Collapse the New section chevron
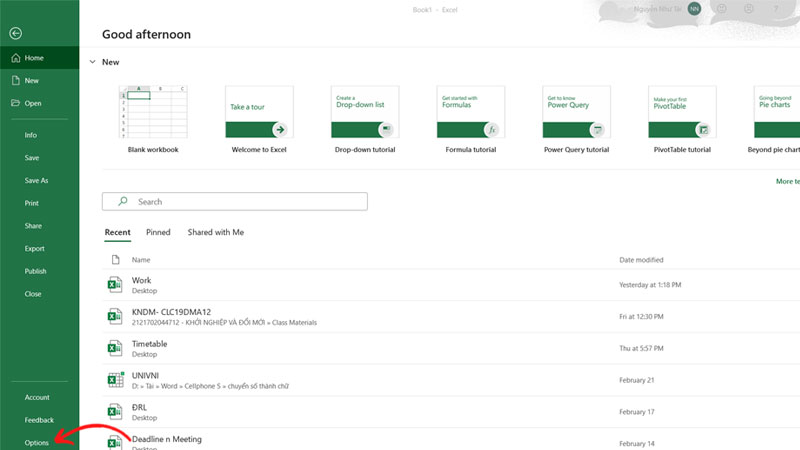Viewport: 800px width, 450px height. 91,62
